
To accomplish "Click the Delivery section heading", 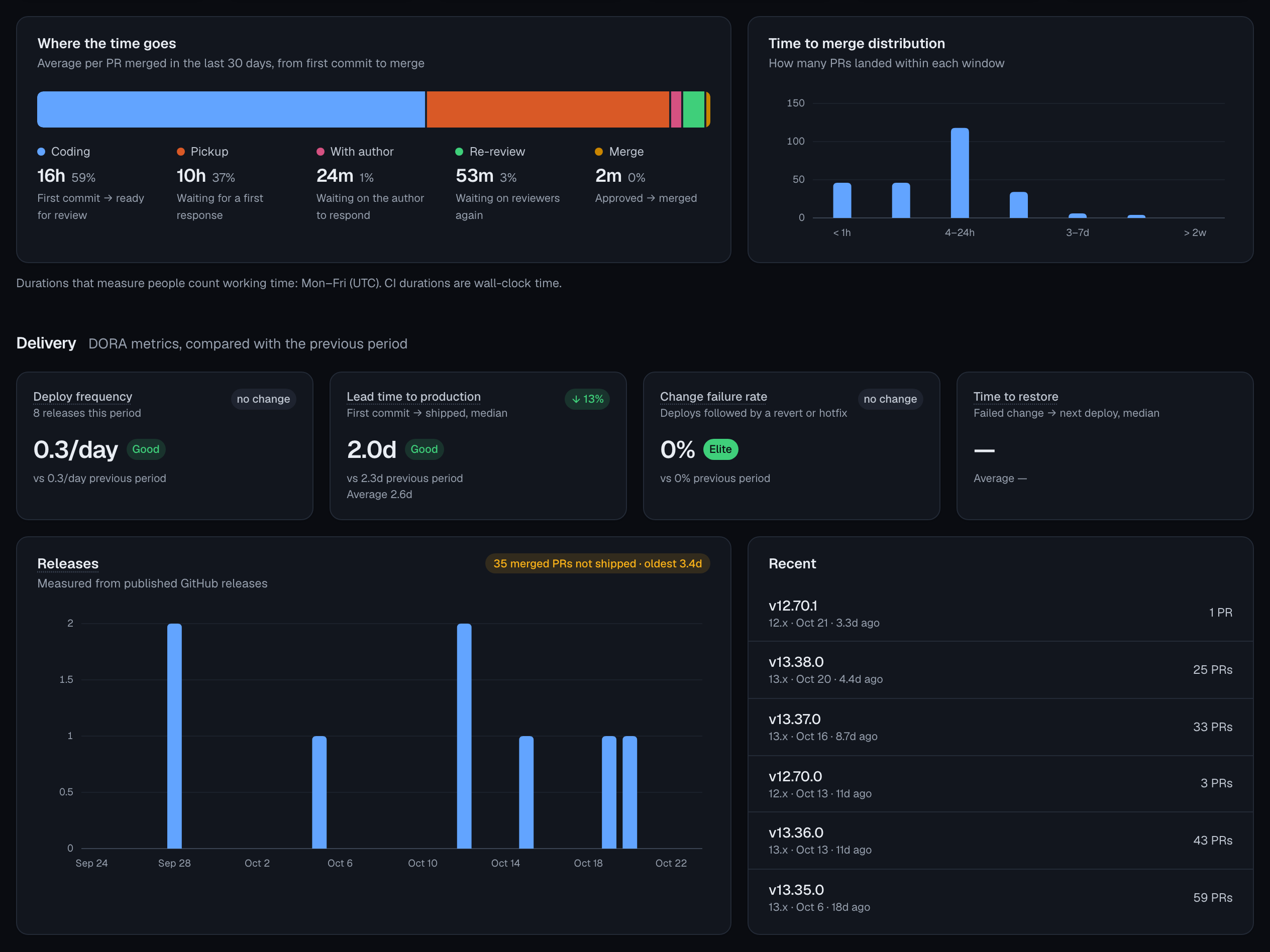I will [46, 343].
